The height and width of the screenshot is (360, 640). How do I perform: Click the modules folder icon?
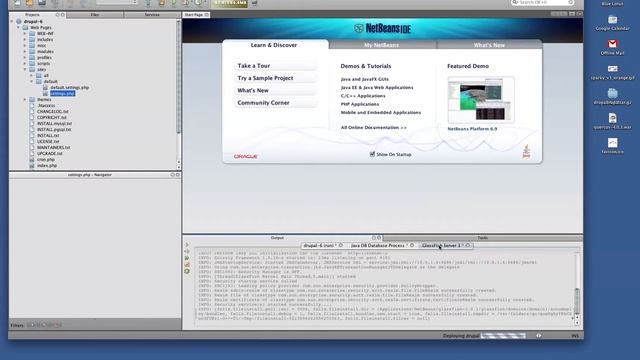pos(32,51)
